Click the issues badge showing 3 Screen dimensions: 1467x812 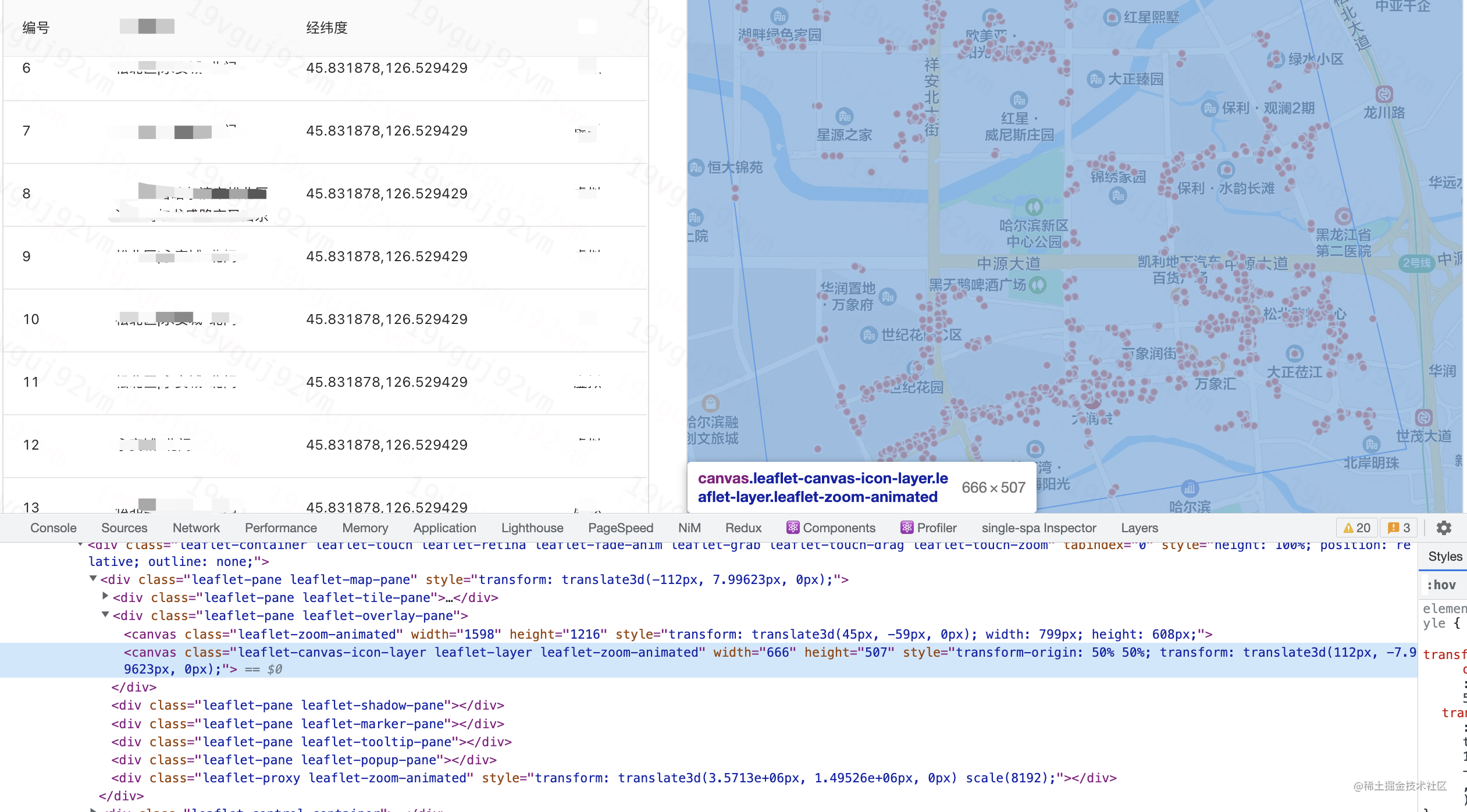(x=1399, y=528)
